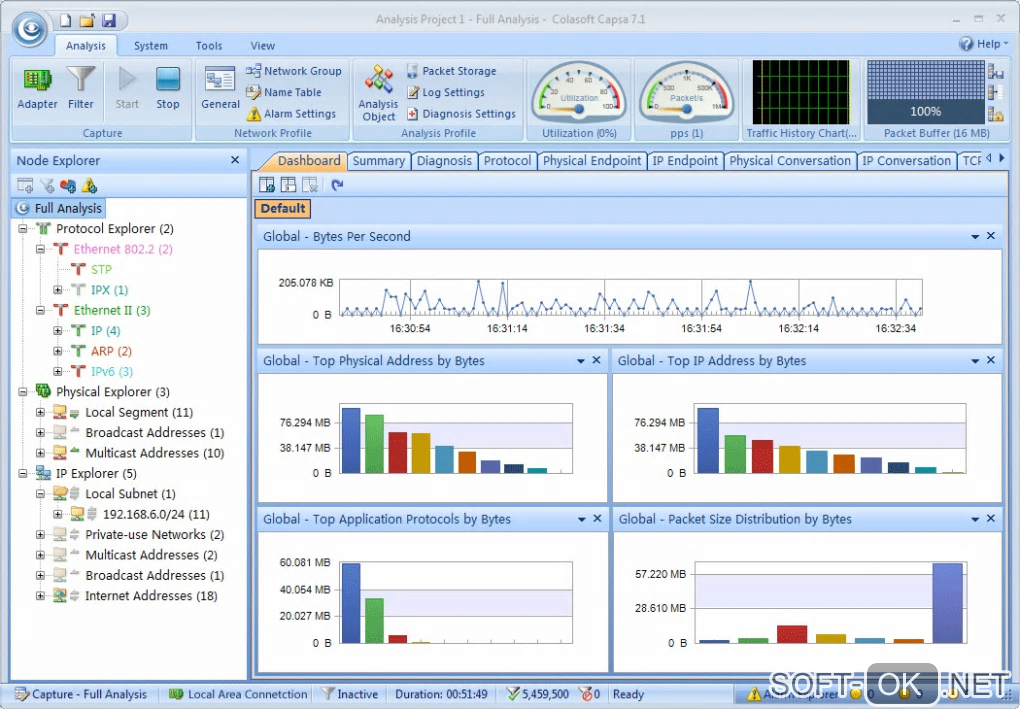Click the Capsa application menu orb
This screenshot has width=1020, height=709.
pyautogui.click(x=30, y=29)
